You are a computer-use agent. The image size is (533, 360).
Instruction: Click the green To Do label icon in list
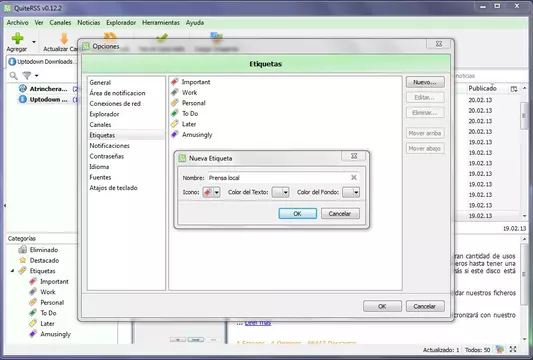coord(175,113)
